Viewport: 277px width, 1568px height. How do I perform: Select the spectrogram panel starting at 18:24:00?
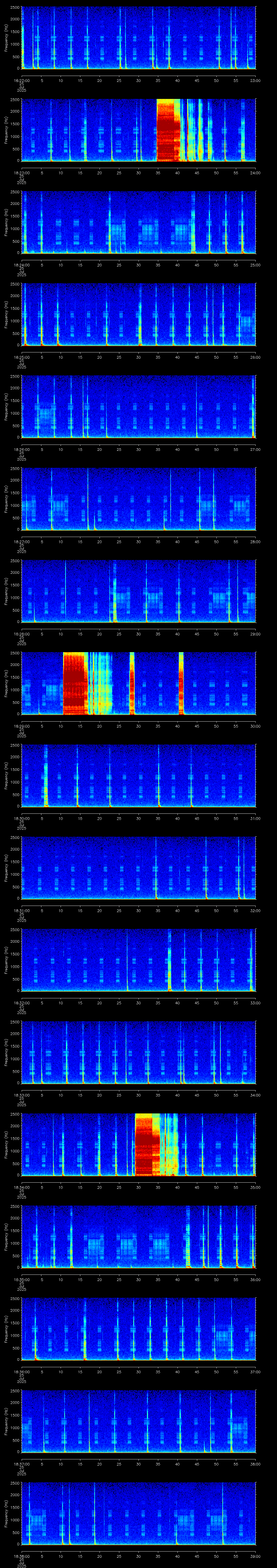click(x=139, y=222)
